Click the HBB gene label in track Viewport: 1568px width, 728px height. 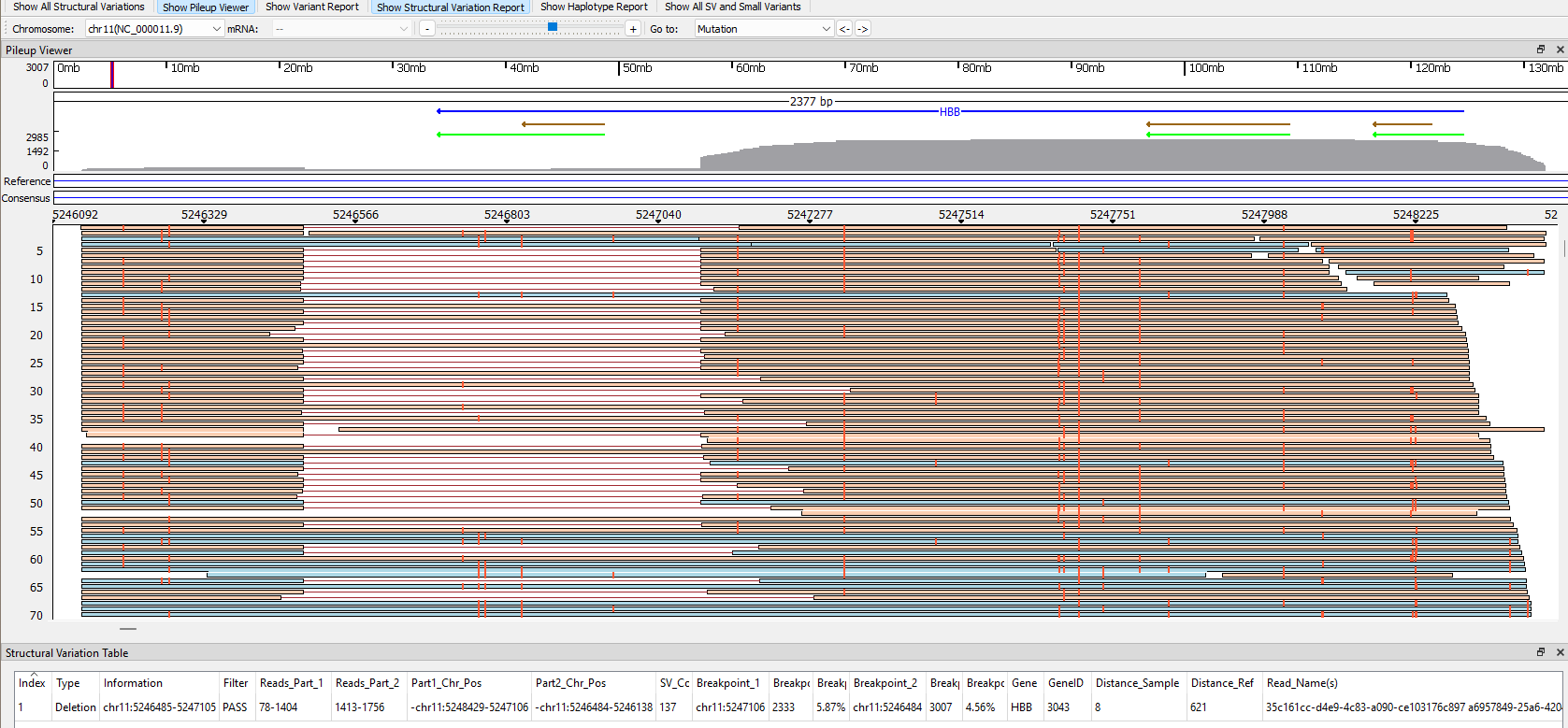pyautogui.click(x=950, y=111)
